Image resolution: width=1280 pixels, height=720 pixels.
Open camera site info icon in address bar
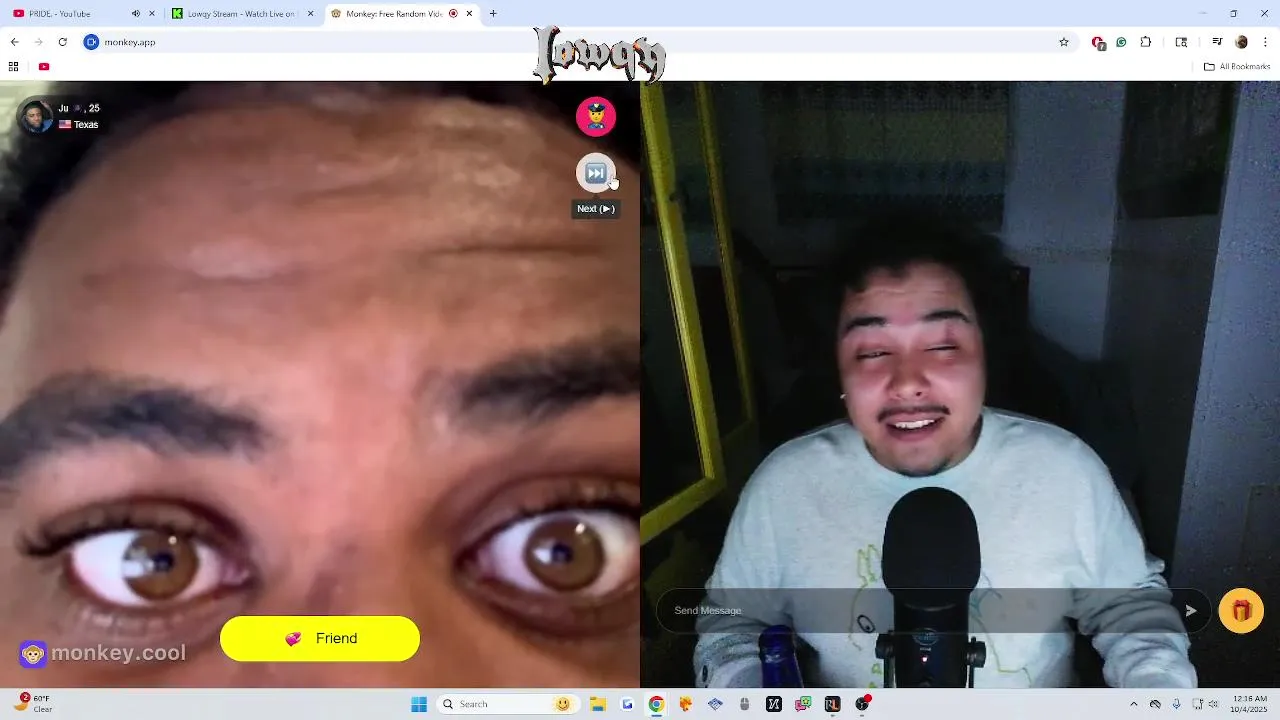coord(91,42)
